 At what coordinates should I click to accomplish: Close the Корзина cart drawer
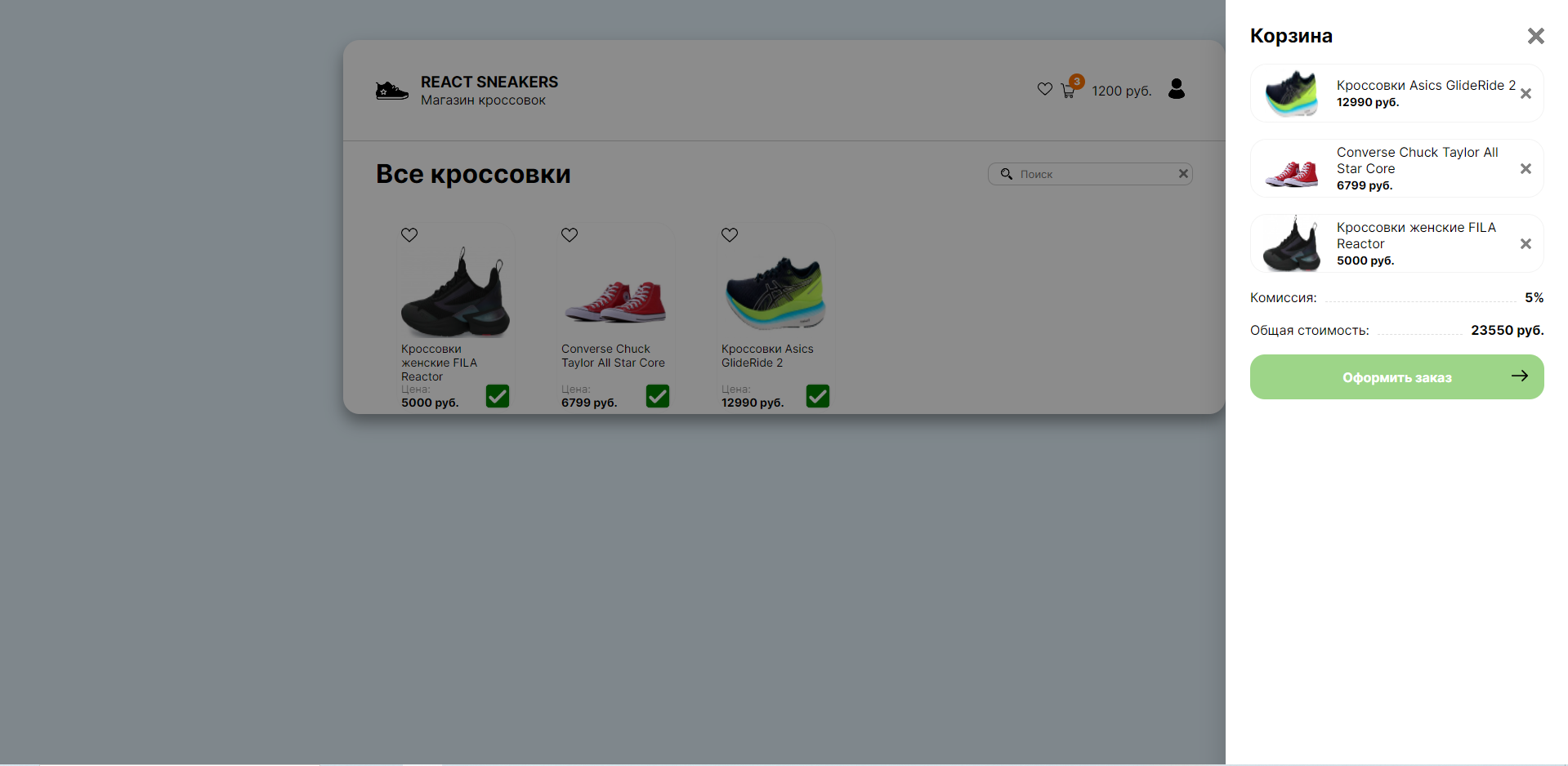coord(1535,36)
